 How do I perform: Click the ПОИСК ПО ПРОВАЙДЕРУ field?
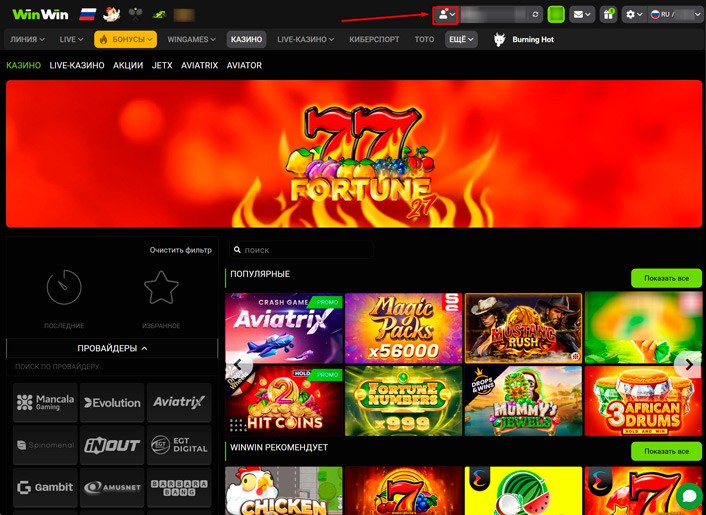point(112,366)
